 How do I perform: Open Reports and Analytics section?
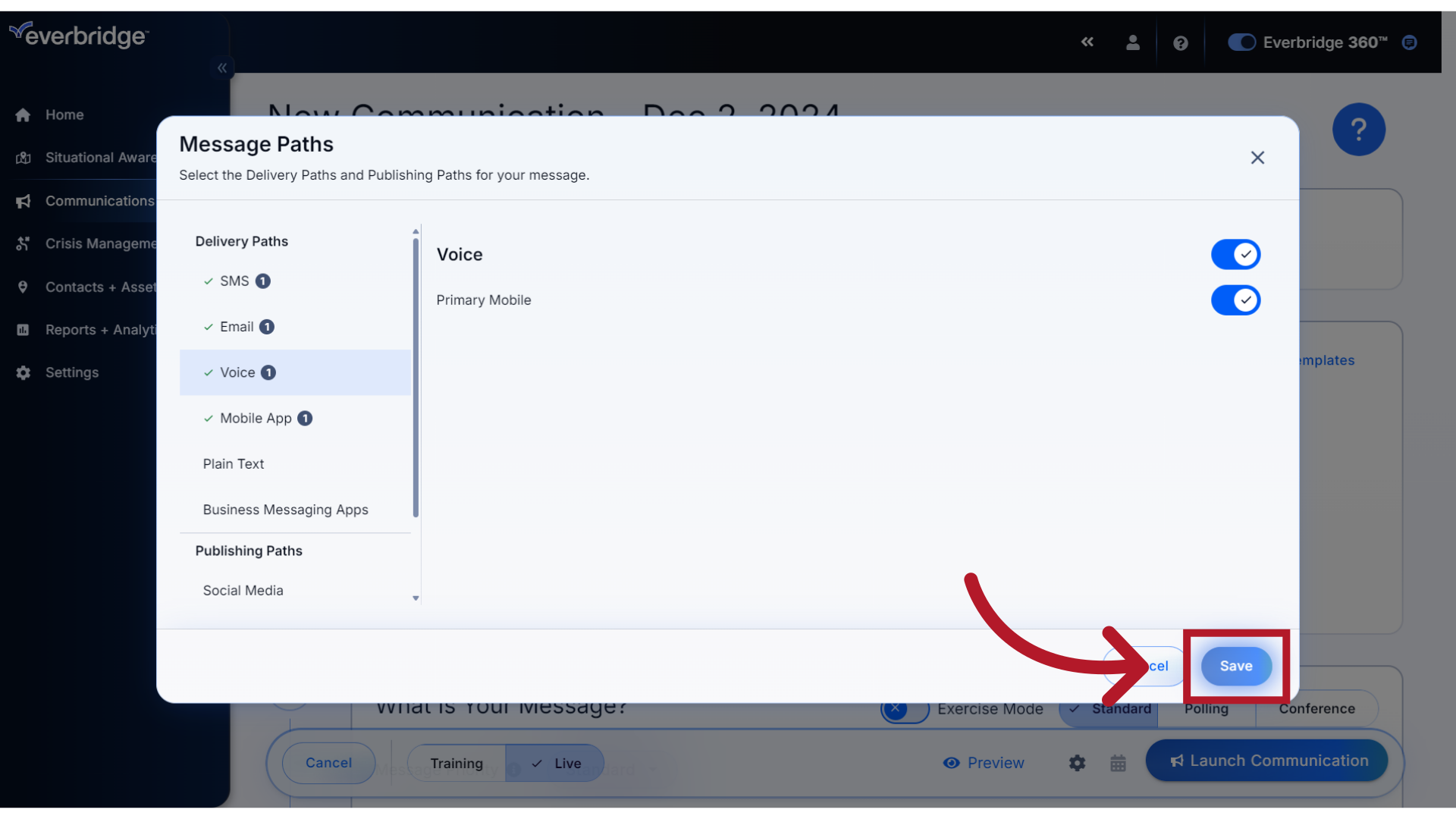pos(101,330)
